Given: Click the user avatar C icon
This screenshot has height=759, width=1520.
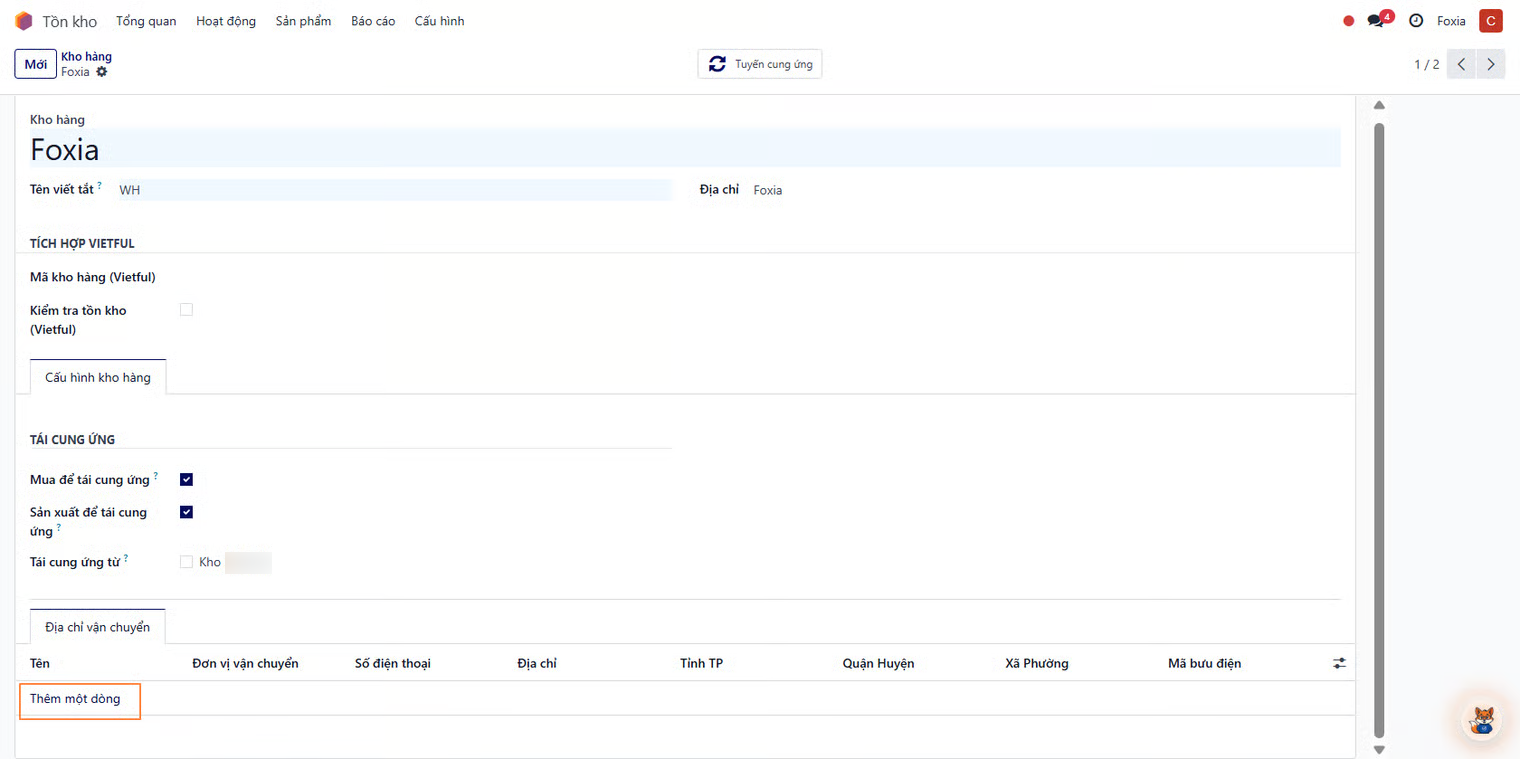Looking at the screenshot, I should tap(1490, 21).
